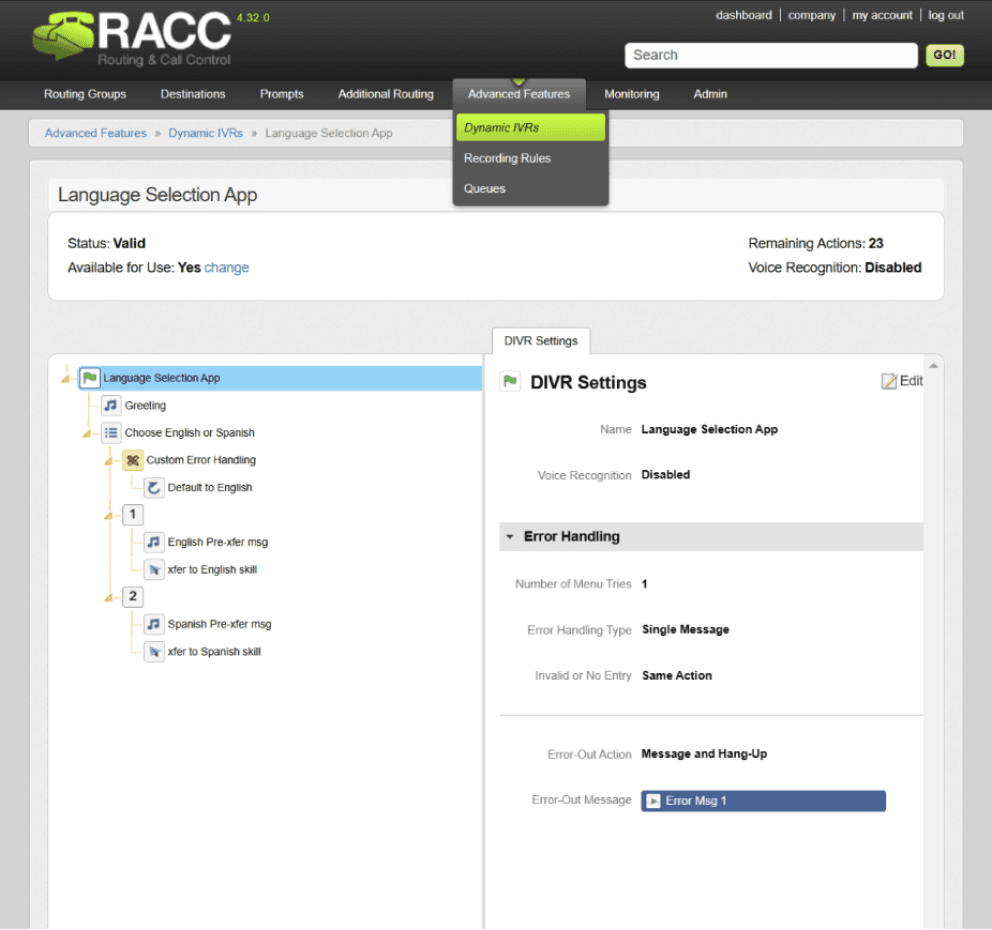Click the transfer icon beside xfer to English skill

click(154, 569)
